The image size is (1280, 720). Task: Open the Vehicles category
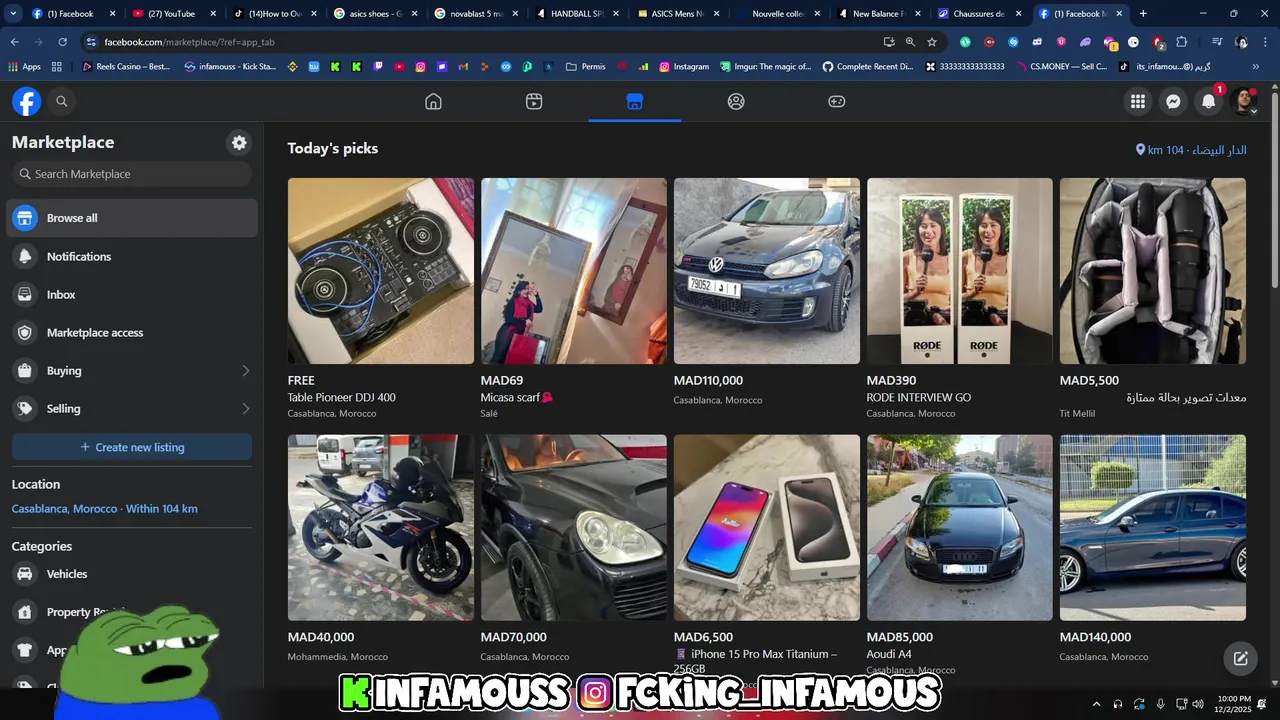click(x=132, y=574)
